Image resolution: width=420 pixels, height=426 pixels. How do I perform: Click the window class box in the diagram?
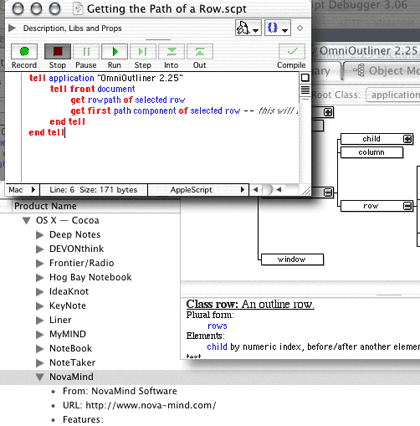click(292, 259)
